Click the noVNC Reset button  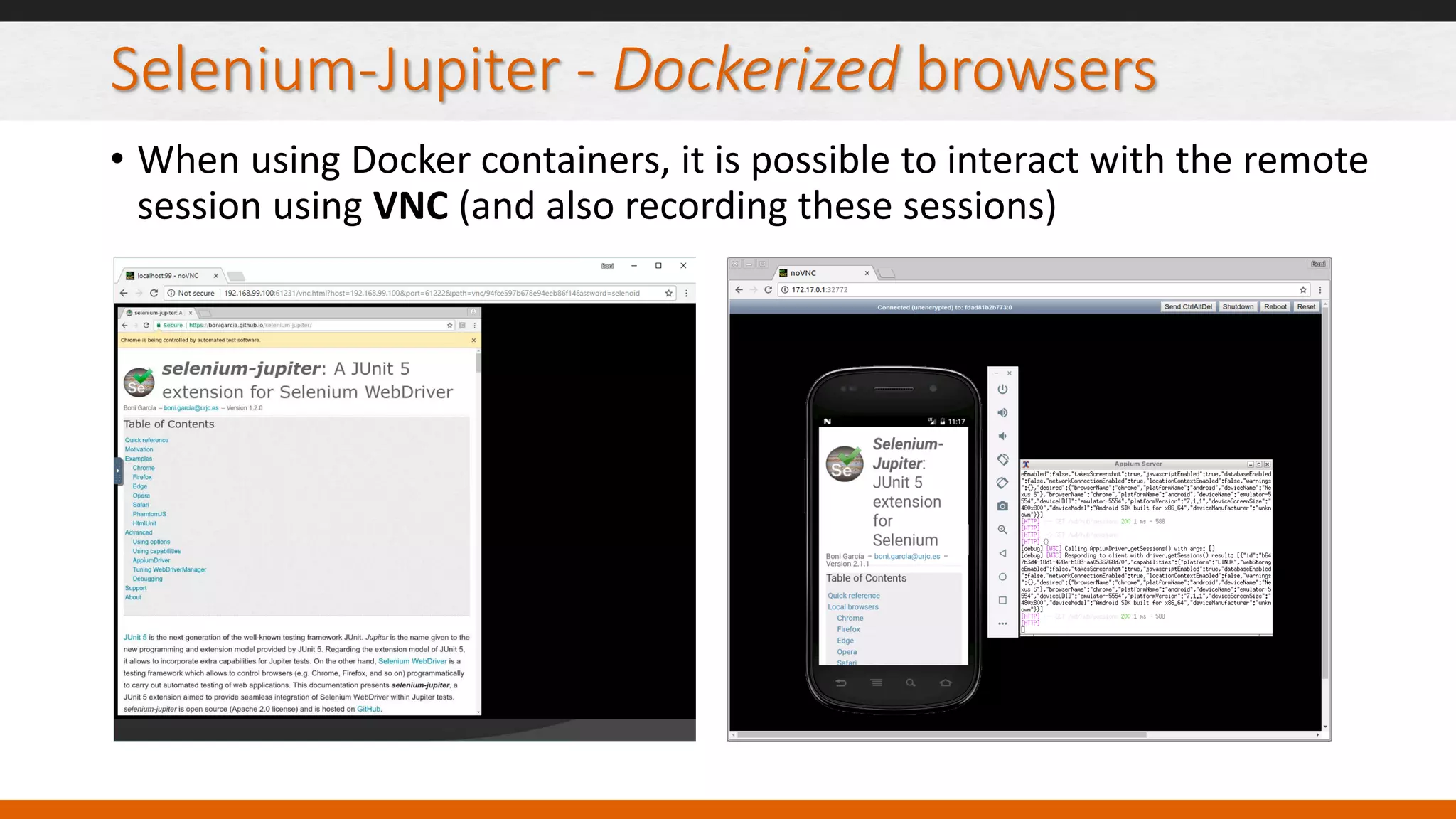point(1306,306)
